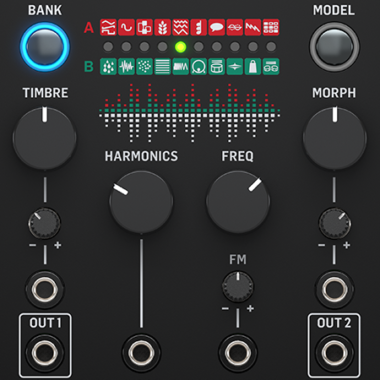Choose the sine wave model icon in row A
Screen dimensions: 380x380
click(126, 27)
